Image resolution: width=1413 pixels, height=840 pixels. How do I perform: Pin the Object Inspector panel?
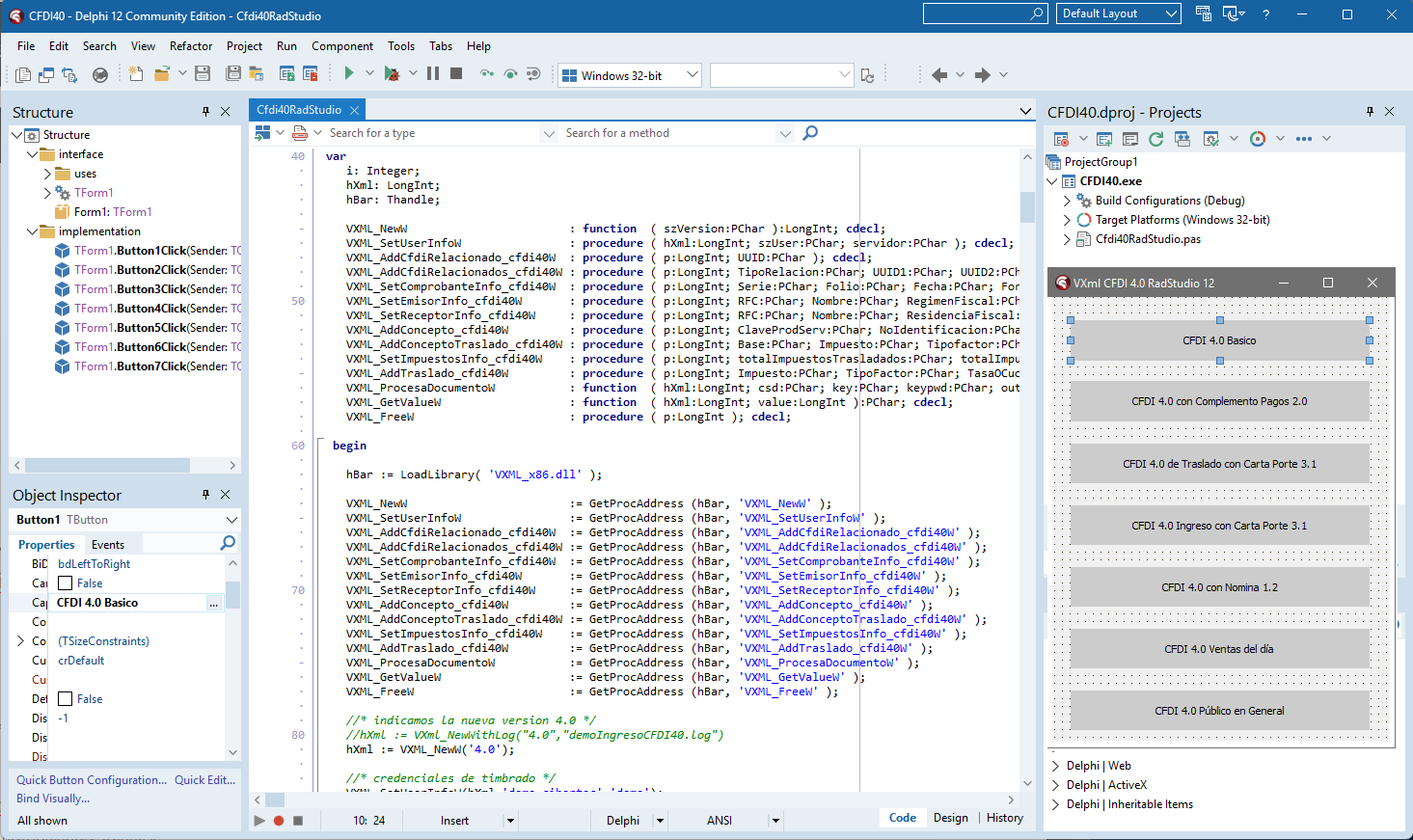click(x=205, y=495)
